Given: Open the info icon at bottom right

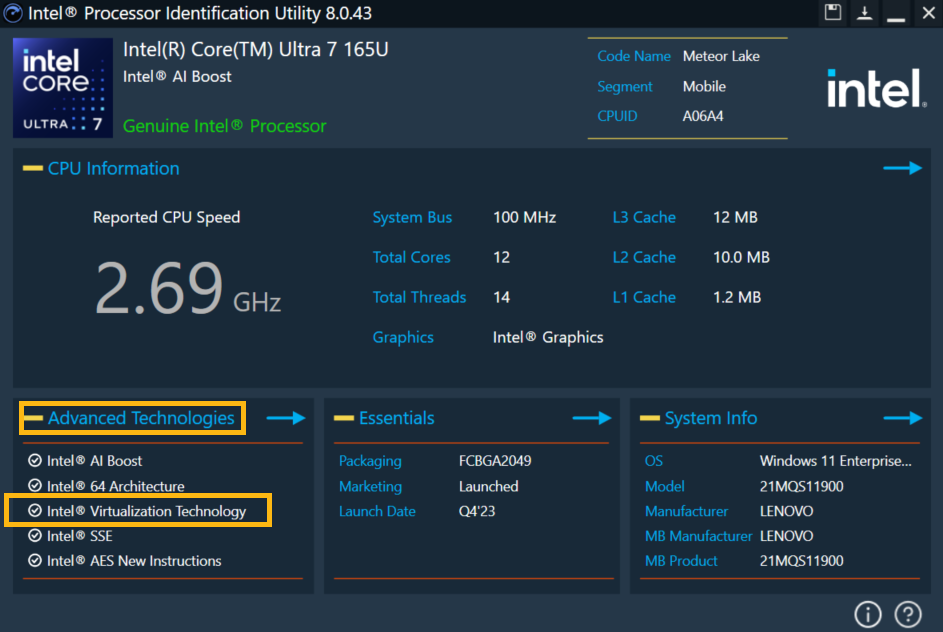Looking at the screenshot, I should (867, 613).
